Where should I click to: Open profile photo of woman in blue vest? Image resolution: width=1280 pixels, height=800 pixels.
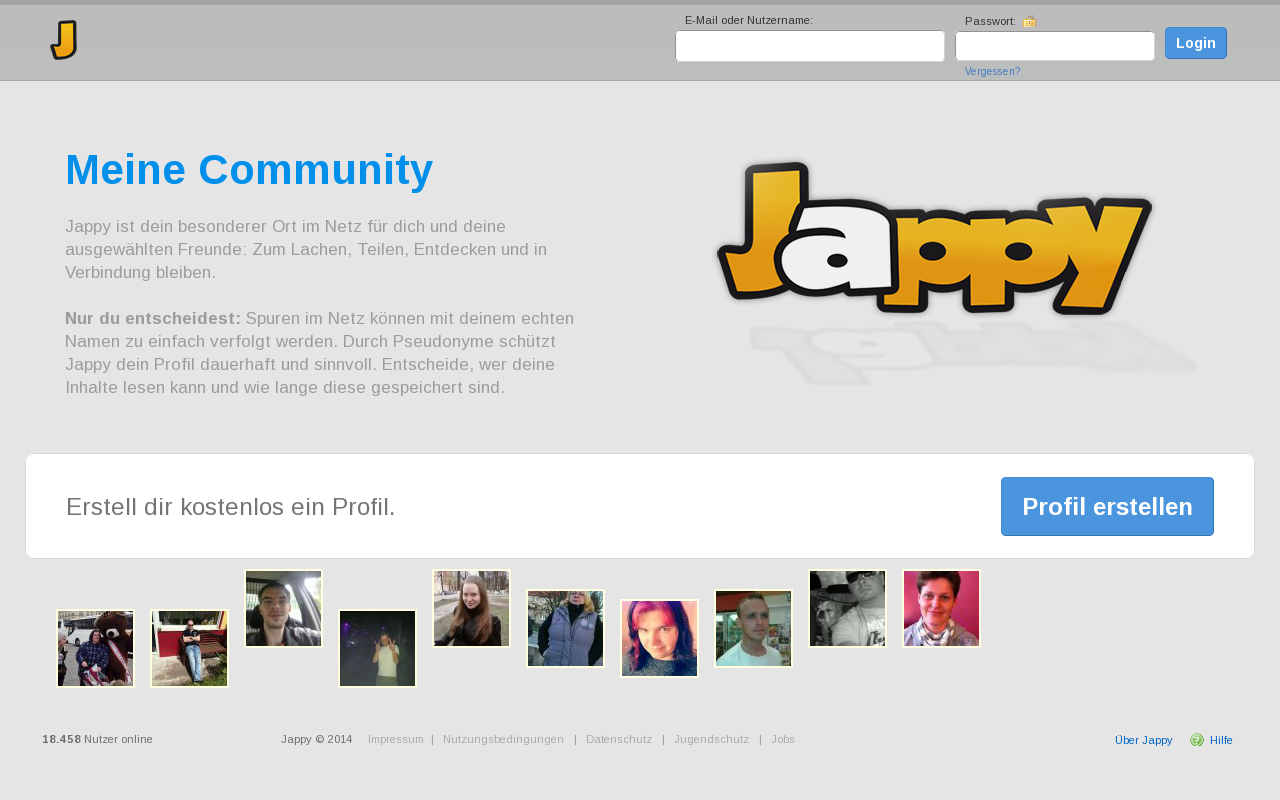[565, 628]
